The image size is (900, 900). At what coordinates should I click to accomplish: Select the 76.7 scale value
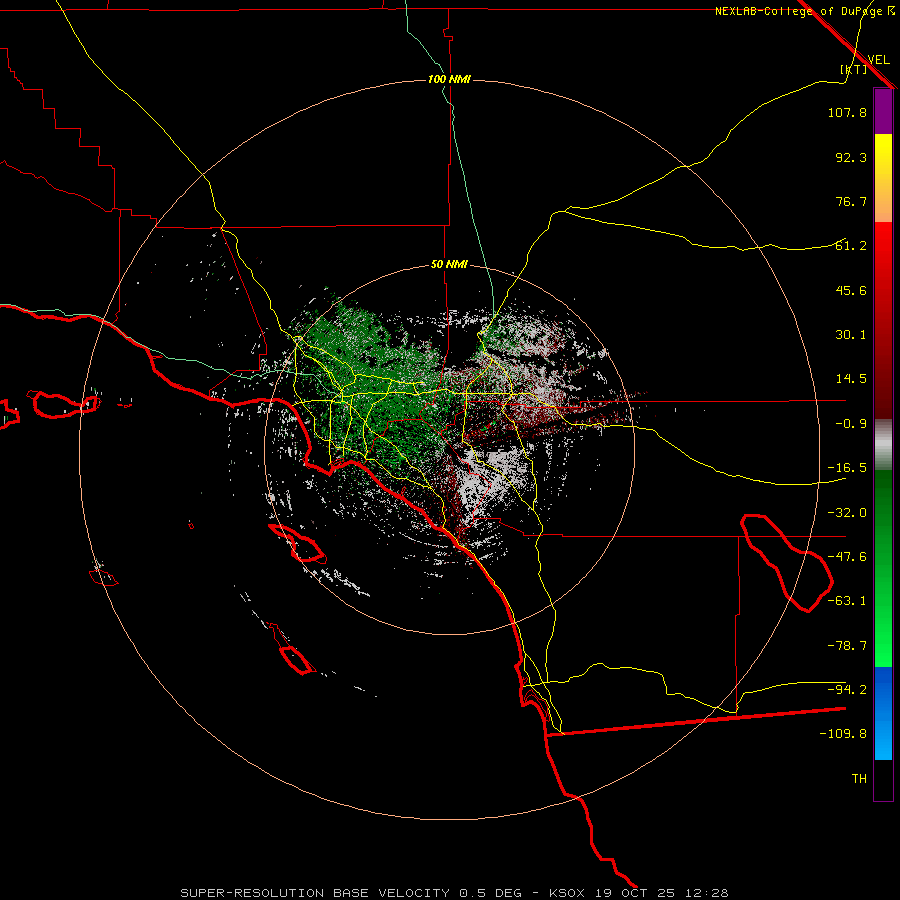click(x=851, y=201)
